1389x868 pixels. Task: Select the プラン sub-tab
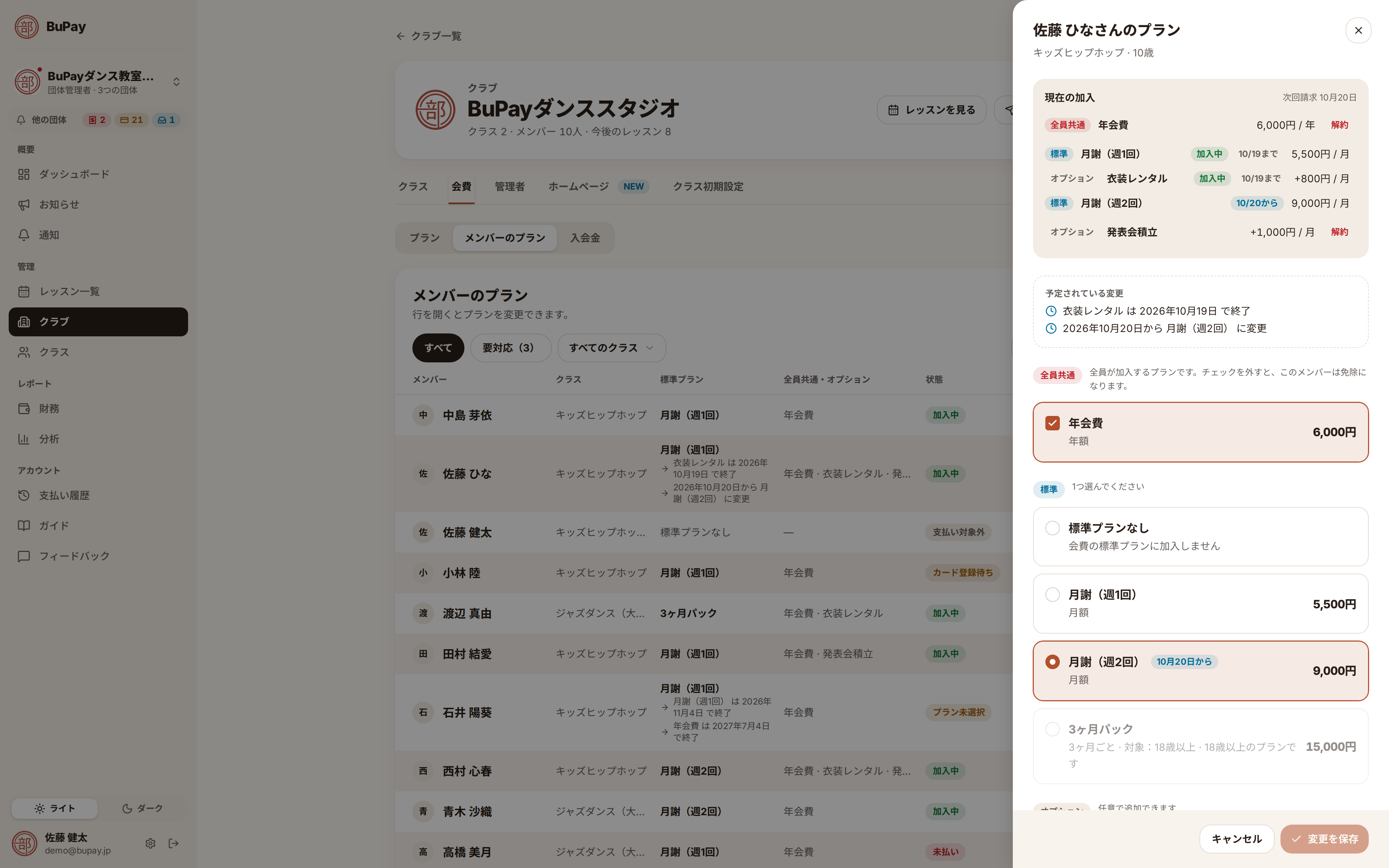point(425,238)
